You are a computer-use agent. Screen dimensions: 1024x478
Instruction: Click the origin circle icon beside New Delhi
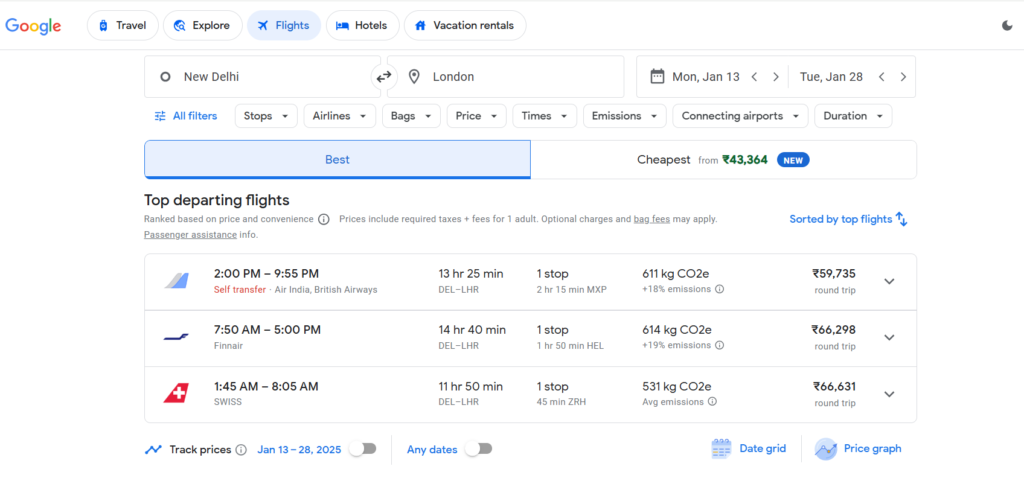click(x=165, y=76)
